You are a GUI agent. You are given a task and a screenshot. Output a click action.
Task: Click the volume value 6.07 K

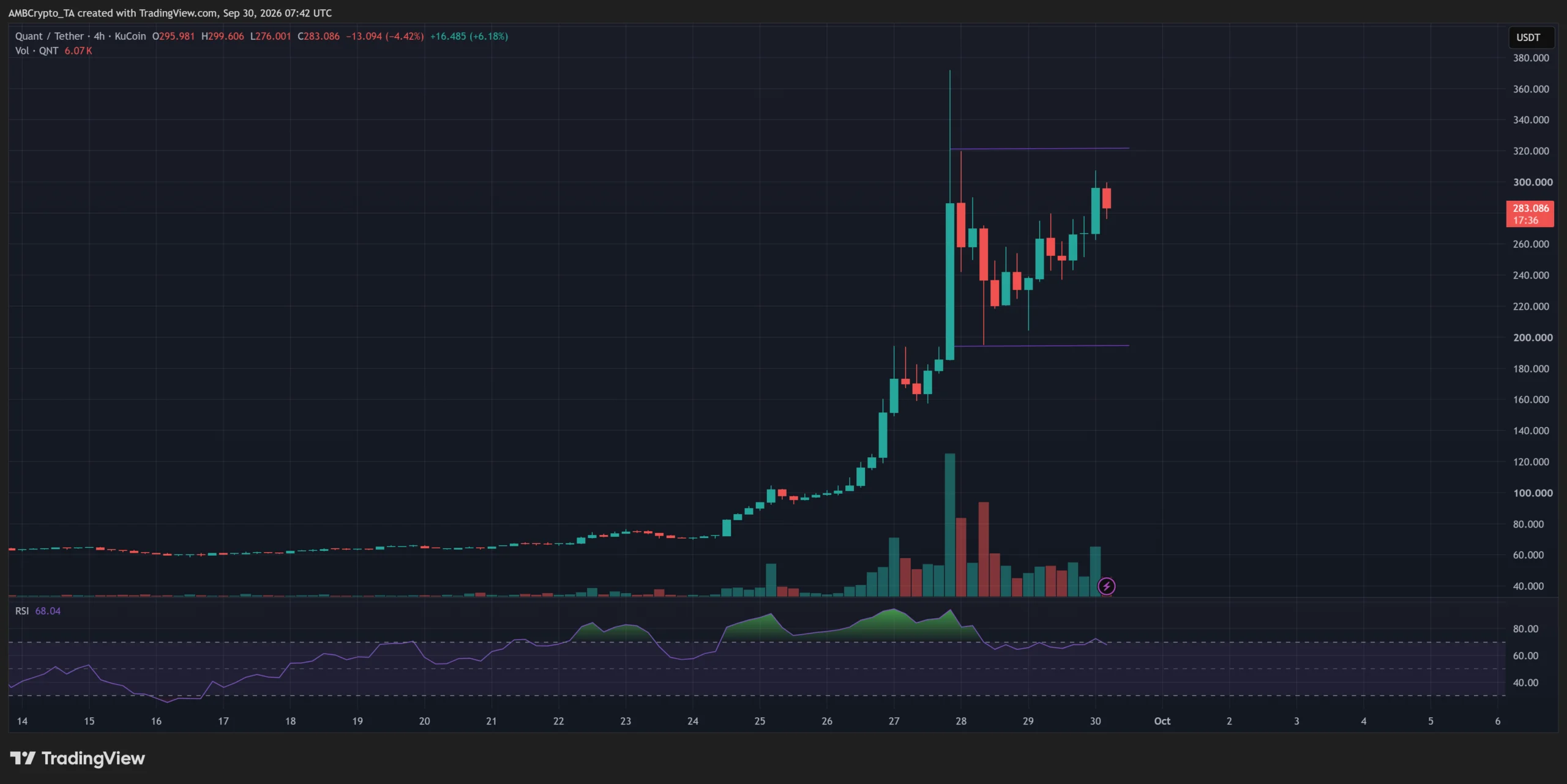pyautogui.click(x=78, y=51)
